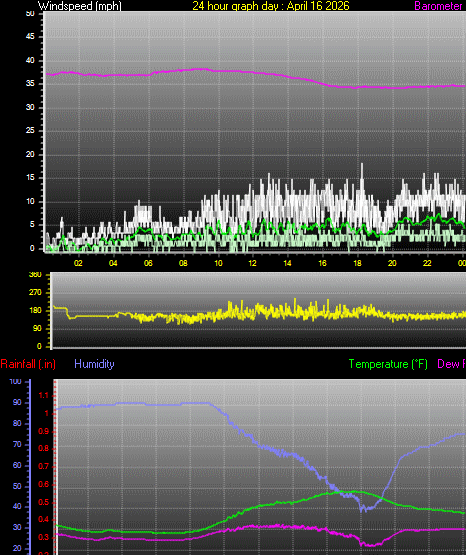Click the '12' hour label on time axis
466x555 pixels.
point(252,263)
